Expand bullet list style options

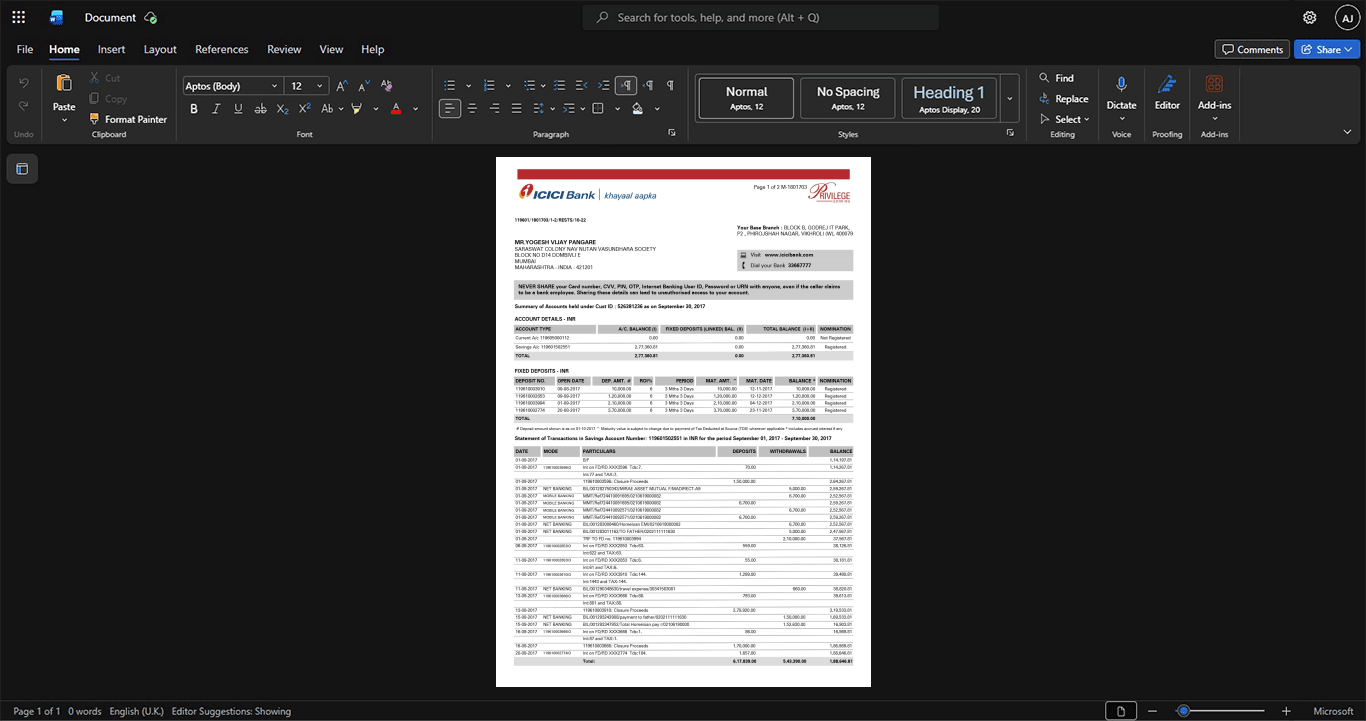[468, 86]
